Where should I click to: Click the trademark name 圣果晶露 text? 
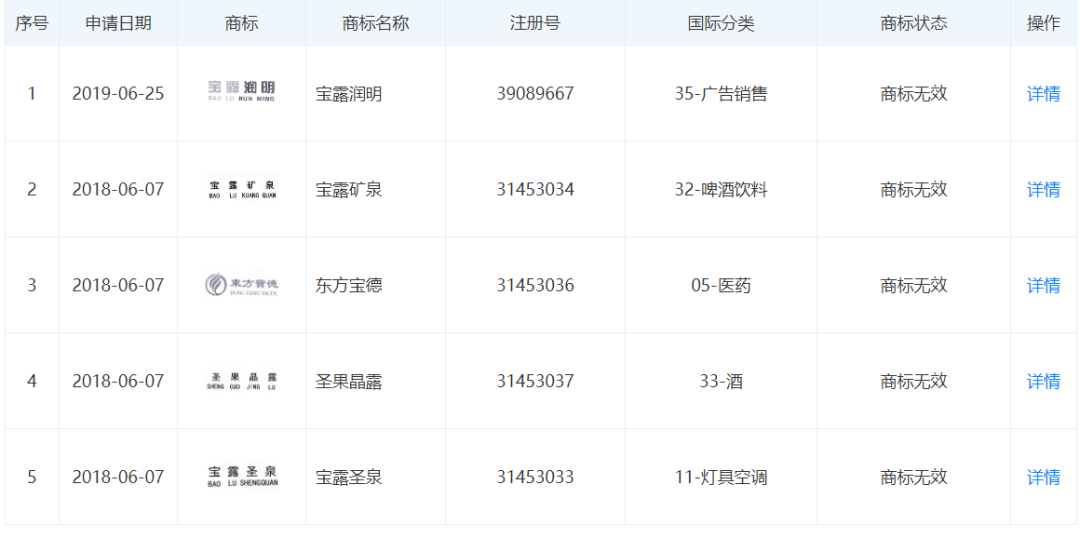tap(349, 382)
